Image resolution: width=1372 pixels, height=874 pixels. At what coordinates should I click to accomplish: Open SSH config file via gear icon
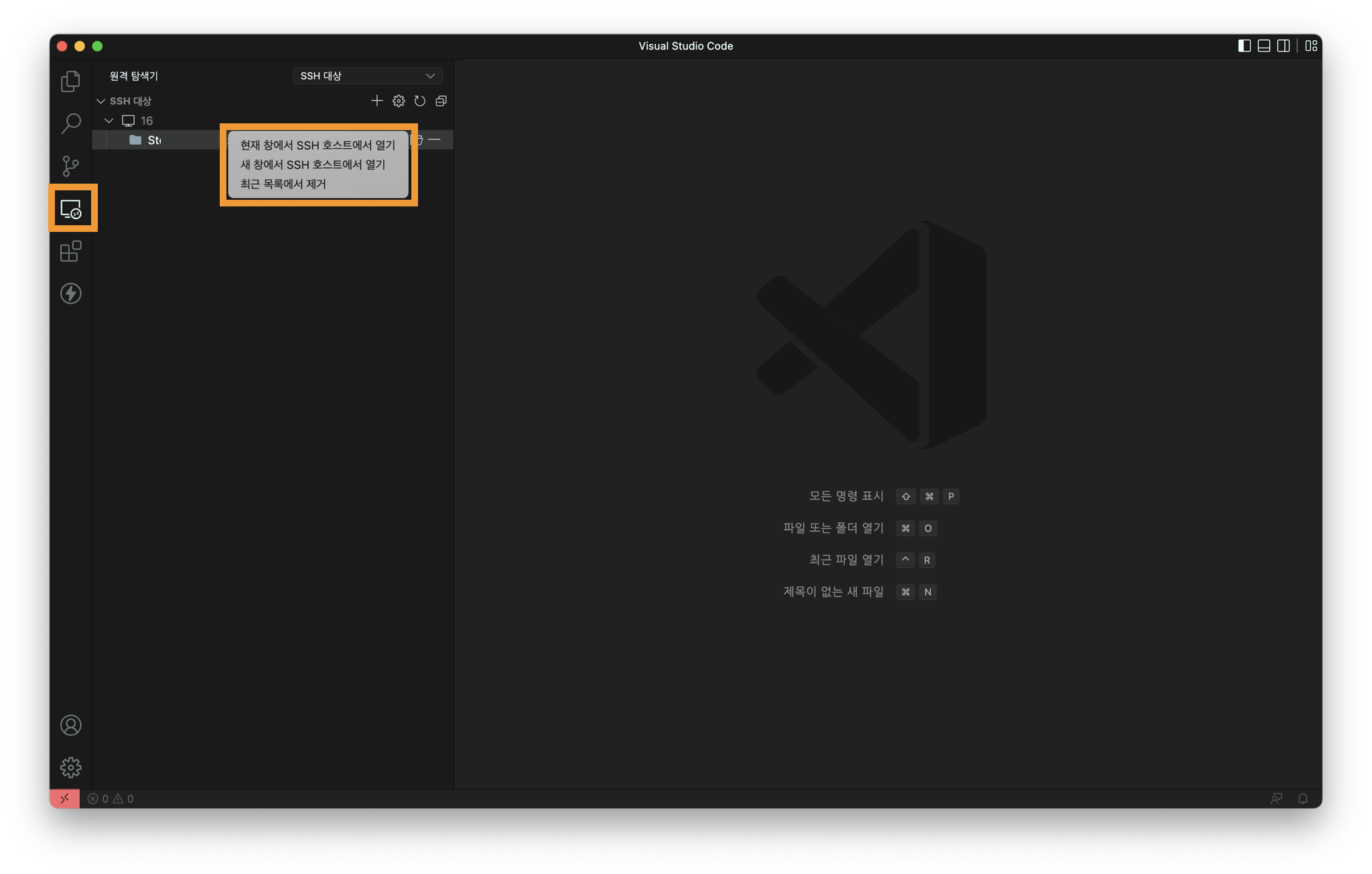click(399, 101)
